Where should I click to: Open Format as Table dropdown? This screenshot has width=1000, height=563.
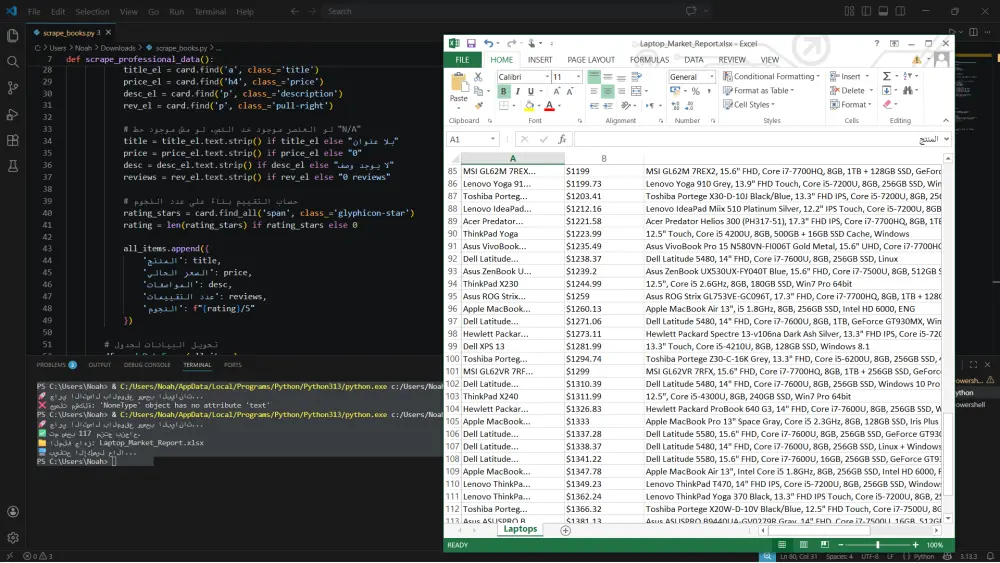click(x=758, y=91)
